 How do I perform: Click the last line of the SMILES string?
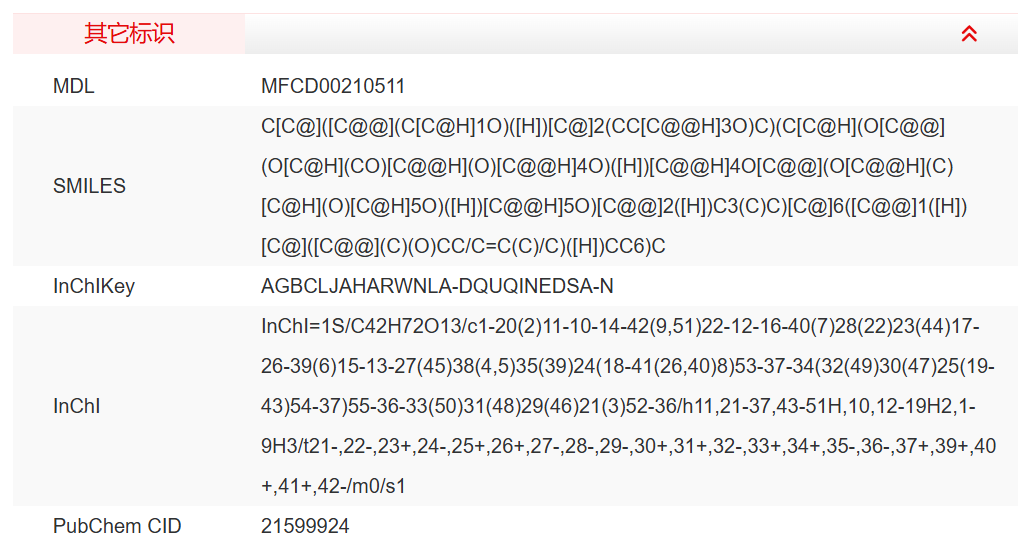[x=463, y=247]
